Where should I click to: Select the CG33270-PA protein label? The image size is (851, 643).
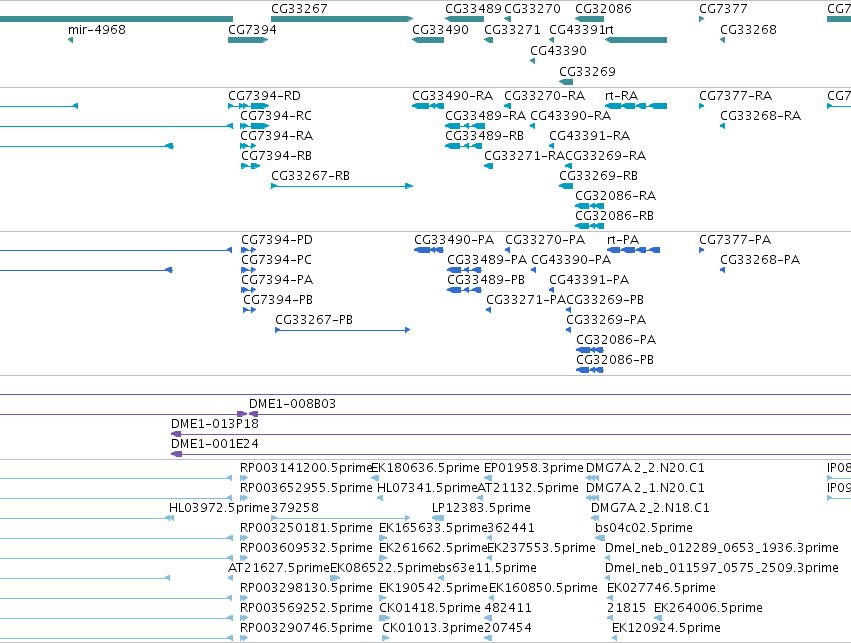[545, 240]
